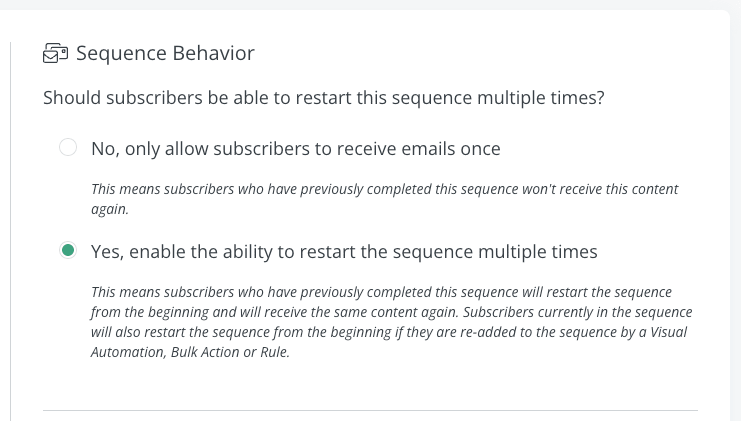Select the green 'Yes' radio button circle
Screen dimensions: 741x421
68,250
